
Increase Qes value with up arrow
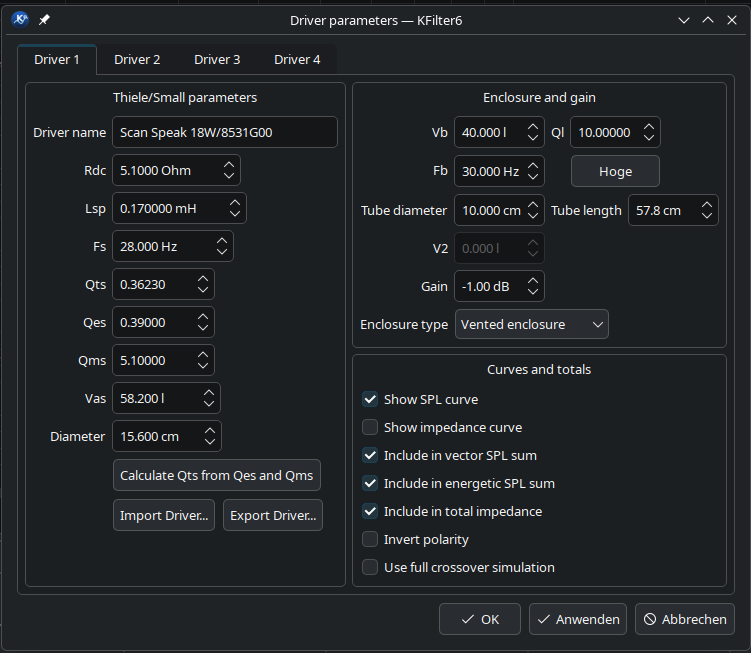click(x=203, y=317)
